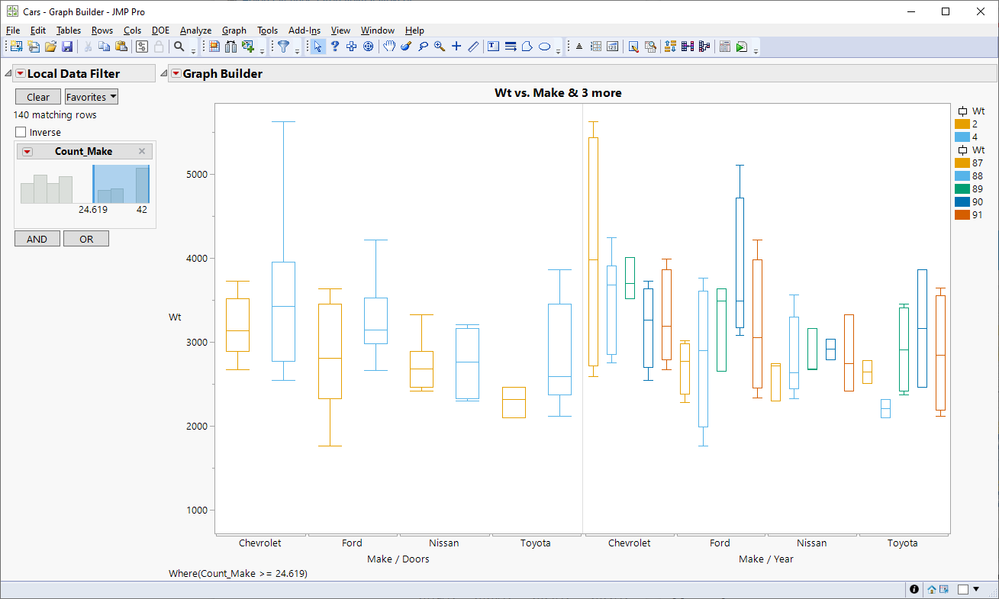Select the Help question mark tool
The height and width of the screenshot is (599, 999).
pos(334,47)
